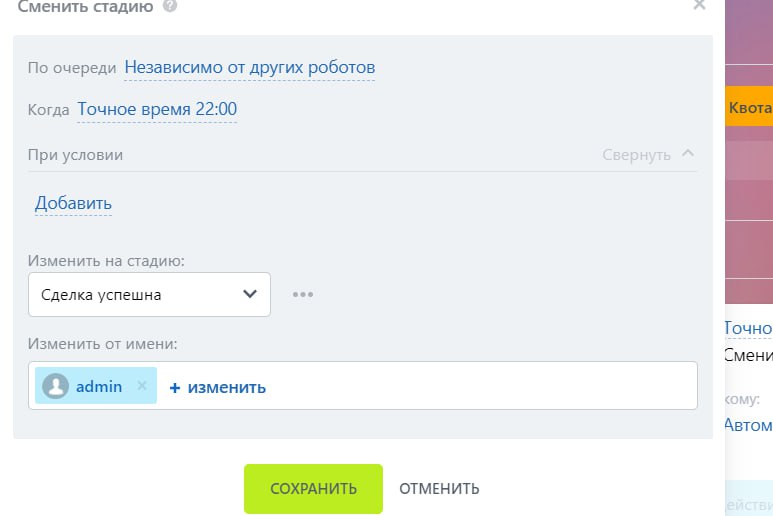
Task: Click empty area of Изменить от имени field
Action: (x=480, y=386)
